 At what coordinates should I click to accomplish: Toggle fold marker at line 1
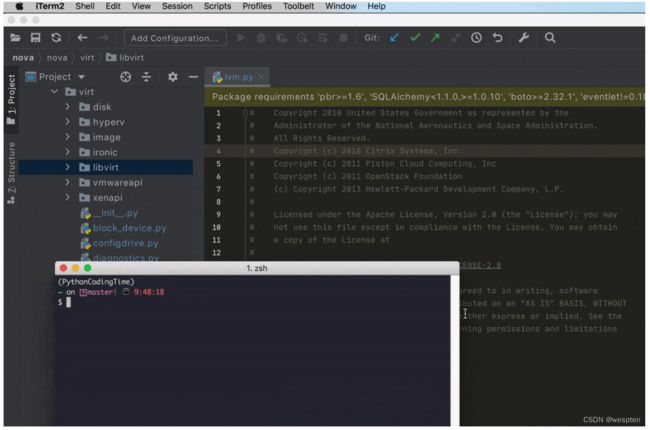point(245,113)
